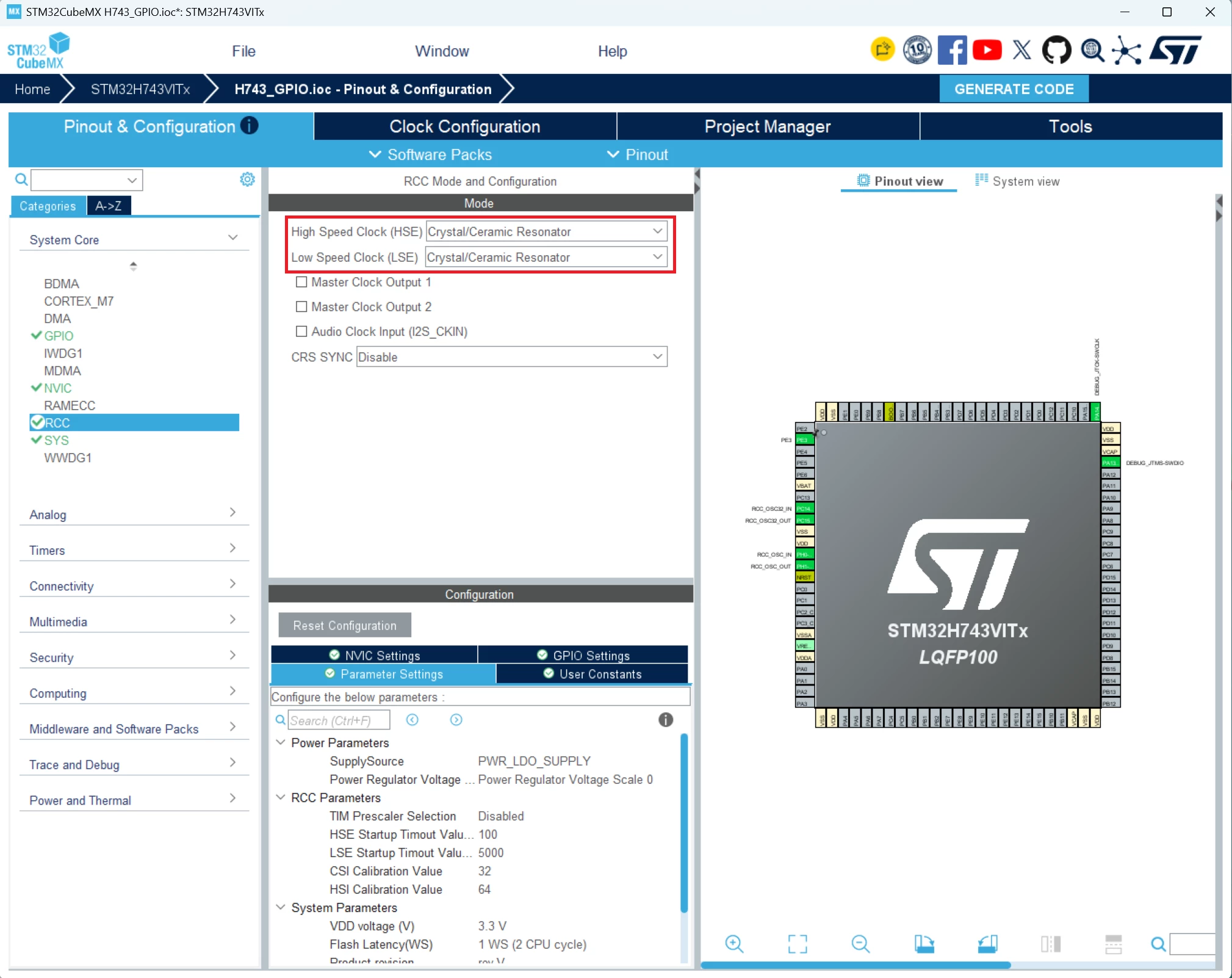Go to previous parameter search result
This screenshot has width=1232, height=978.
coord(412,720)
